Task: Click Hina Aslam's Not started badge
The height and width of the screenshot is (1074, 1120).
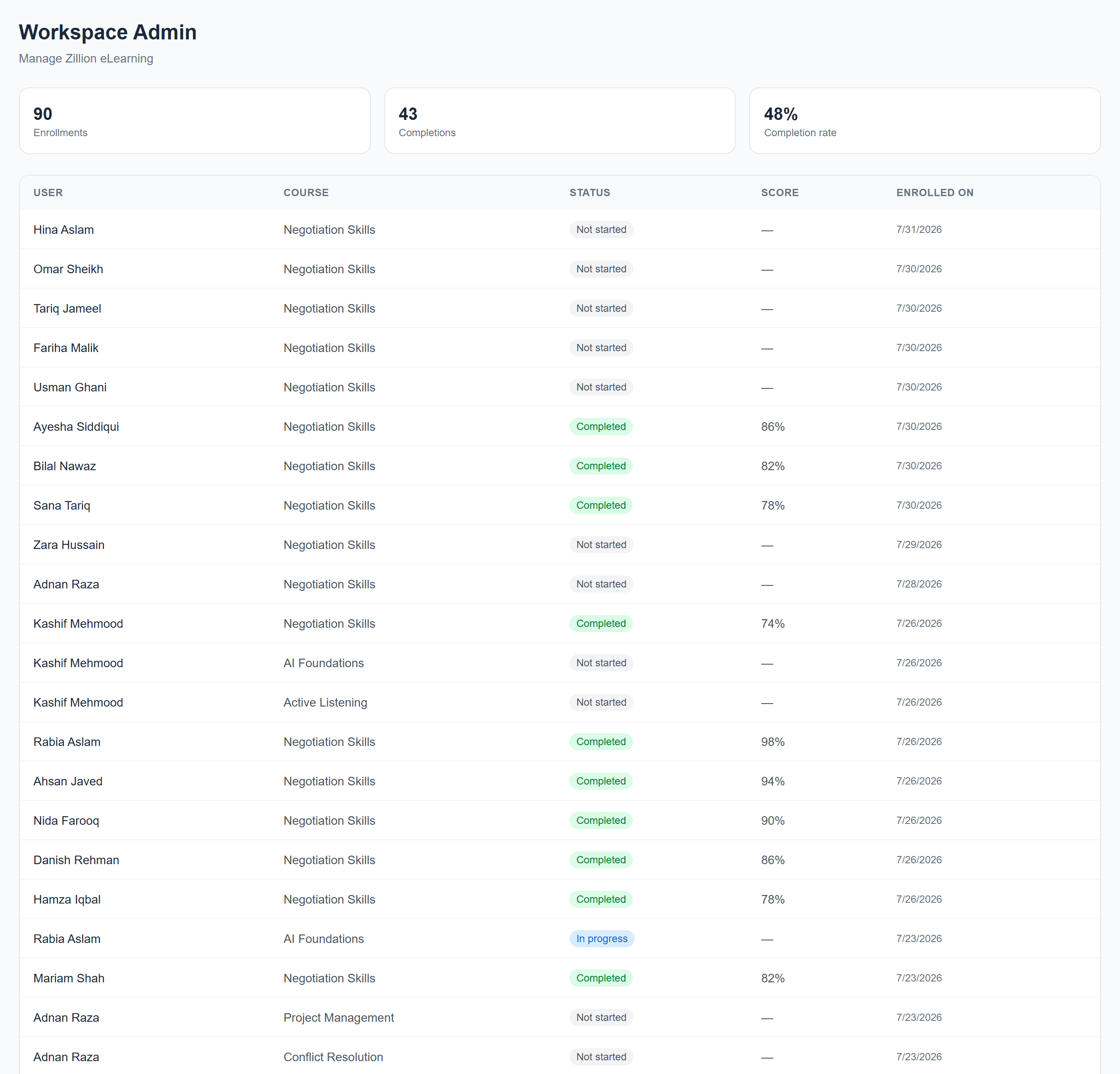Action: (x=601, y=230)
